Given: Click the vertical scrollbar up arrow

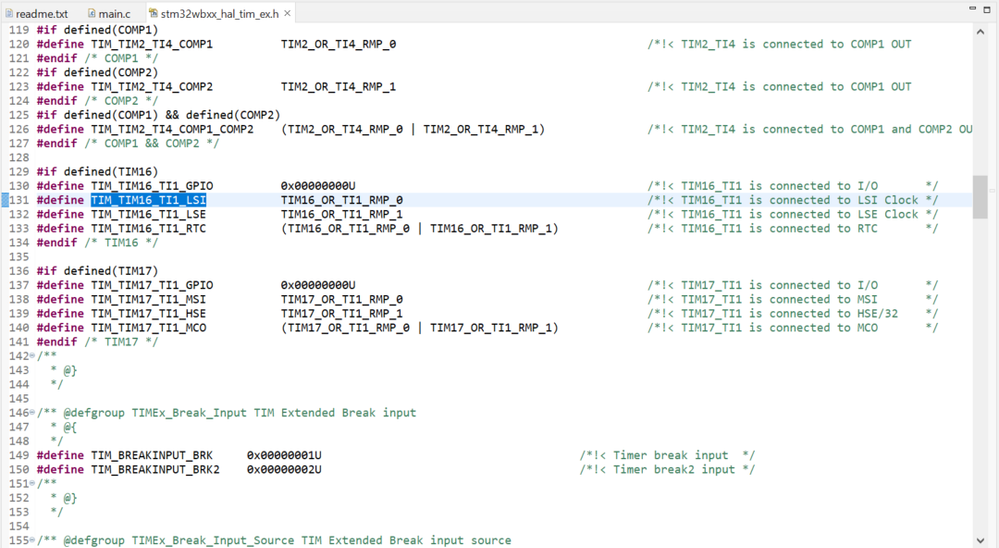Looking at the screenshot, I should click(980, 31).
